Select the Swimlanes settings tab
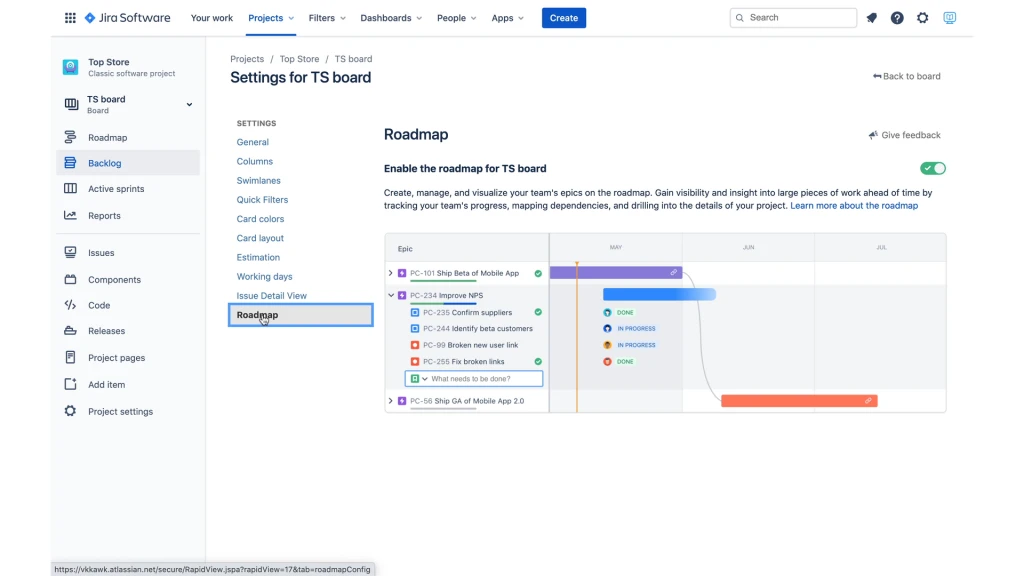Viewport: 1024px width, 576px height. pos(259,180)
